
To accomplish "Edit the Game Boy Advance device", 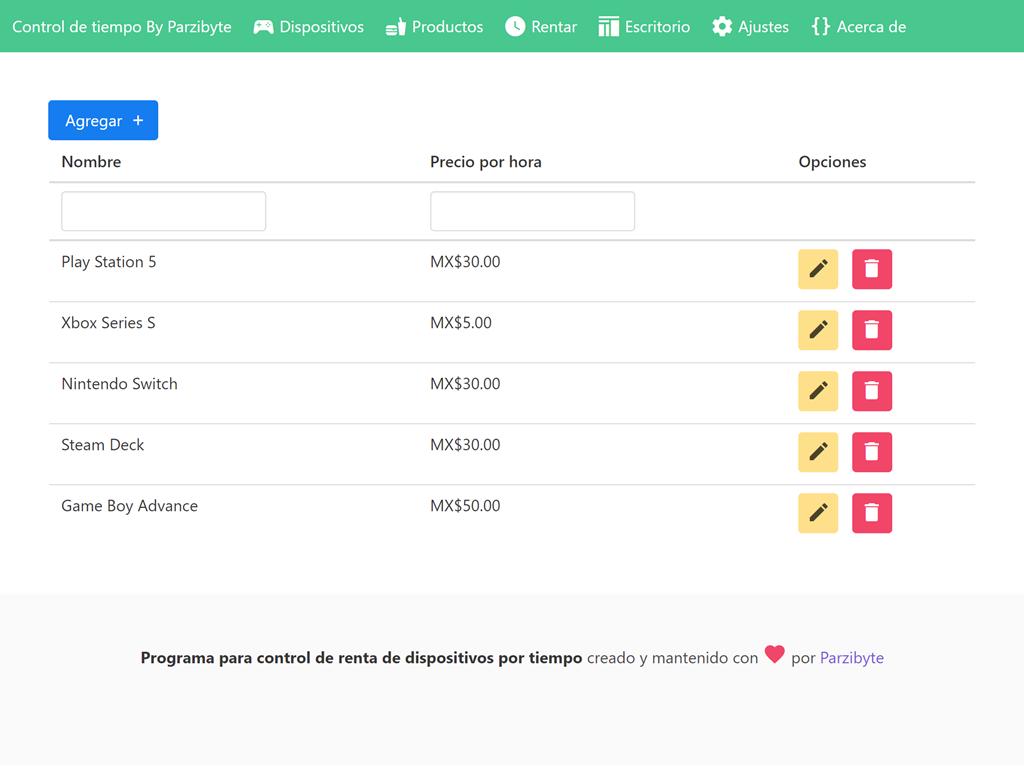I will (818, 513).
